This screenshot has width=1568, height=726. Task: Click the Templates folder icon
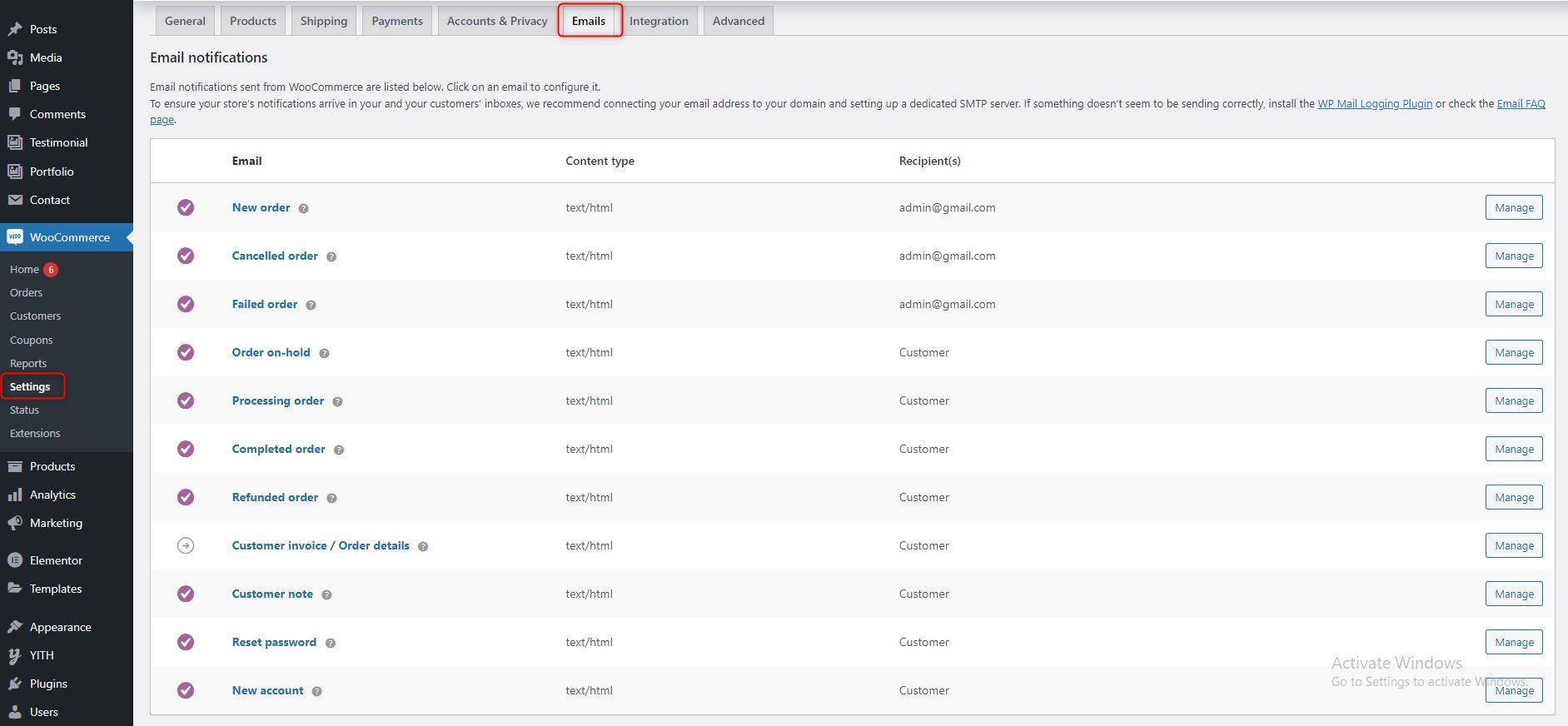coord(15,589)
